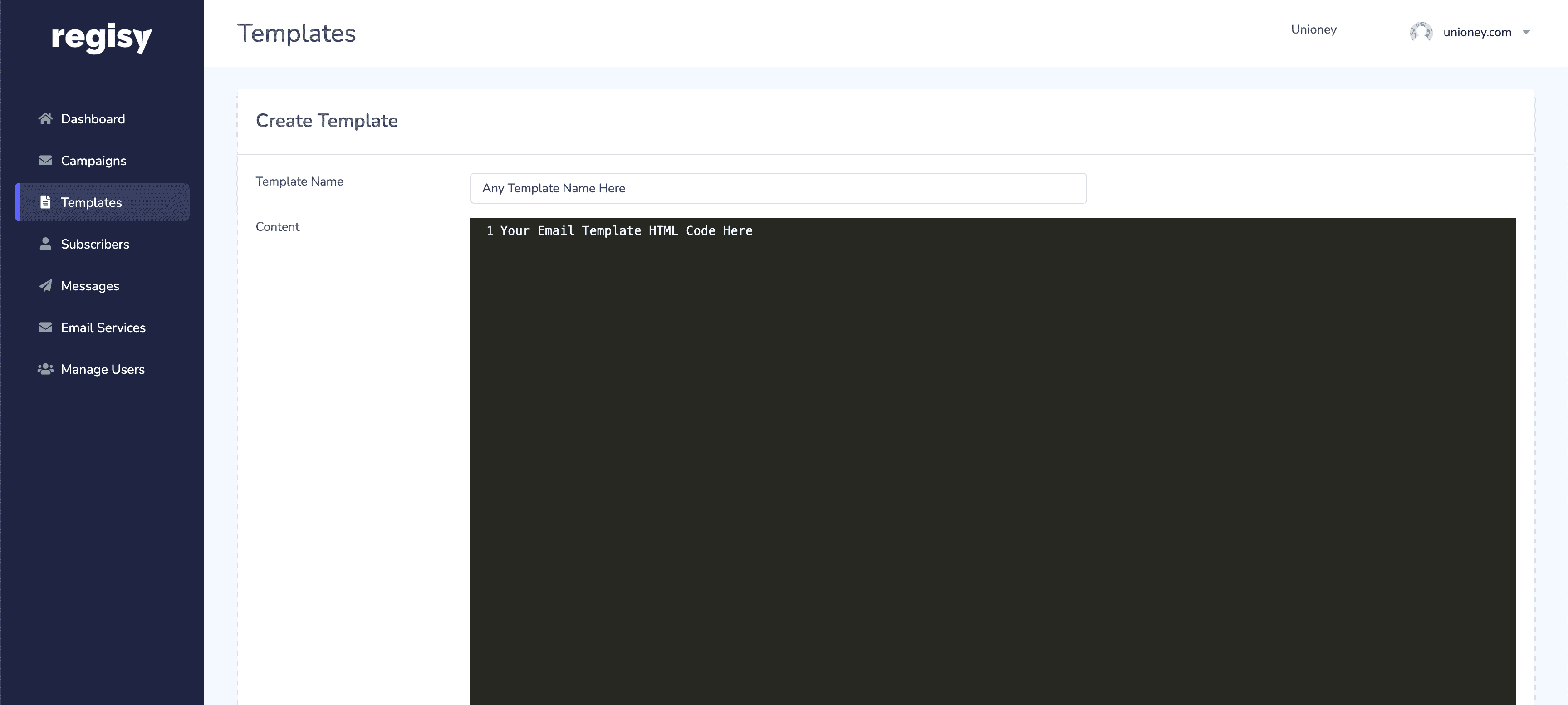Click the Subscribers person icon

(x=45, y=244)
